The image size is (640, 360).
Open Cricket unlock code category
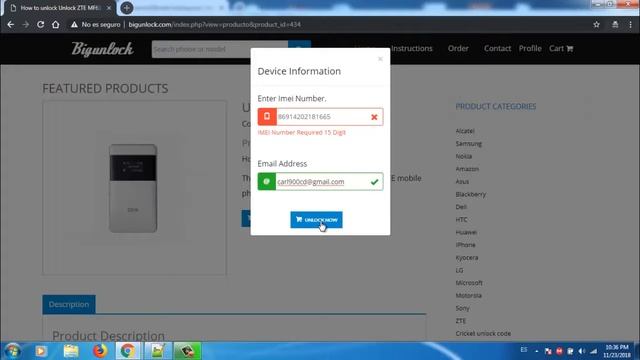(x=483, y=333)
